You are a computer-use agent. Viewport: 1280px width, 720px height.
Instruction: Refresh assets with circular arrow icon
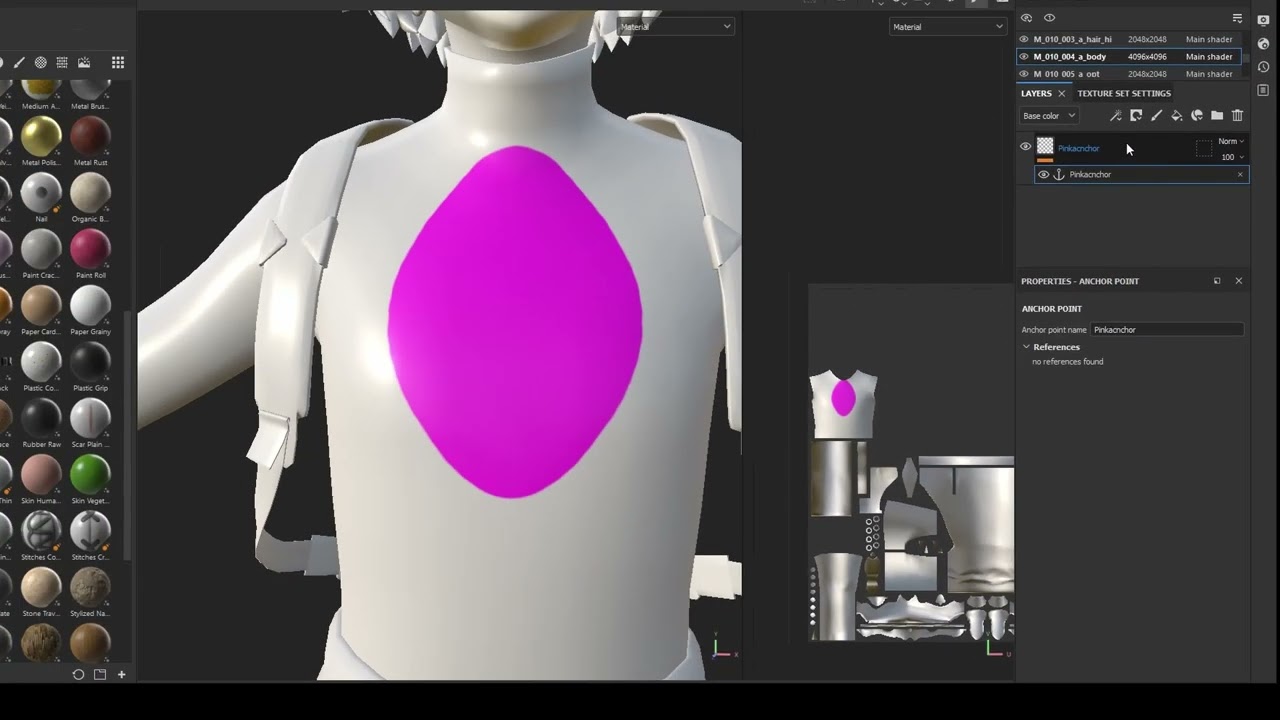pyautogui.click(x=78, y=675)
